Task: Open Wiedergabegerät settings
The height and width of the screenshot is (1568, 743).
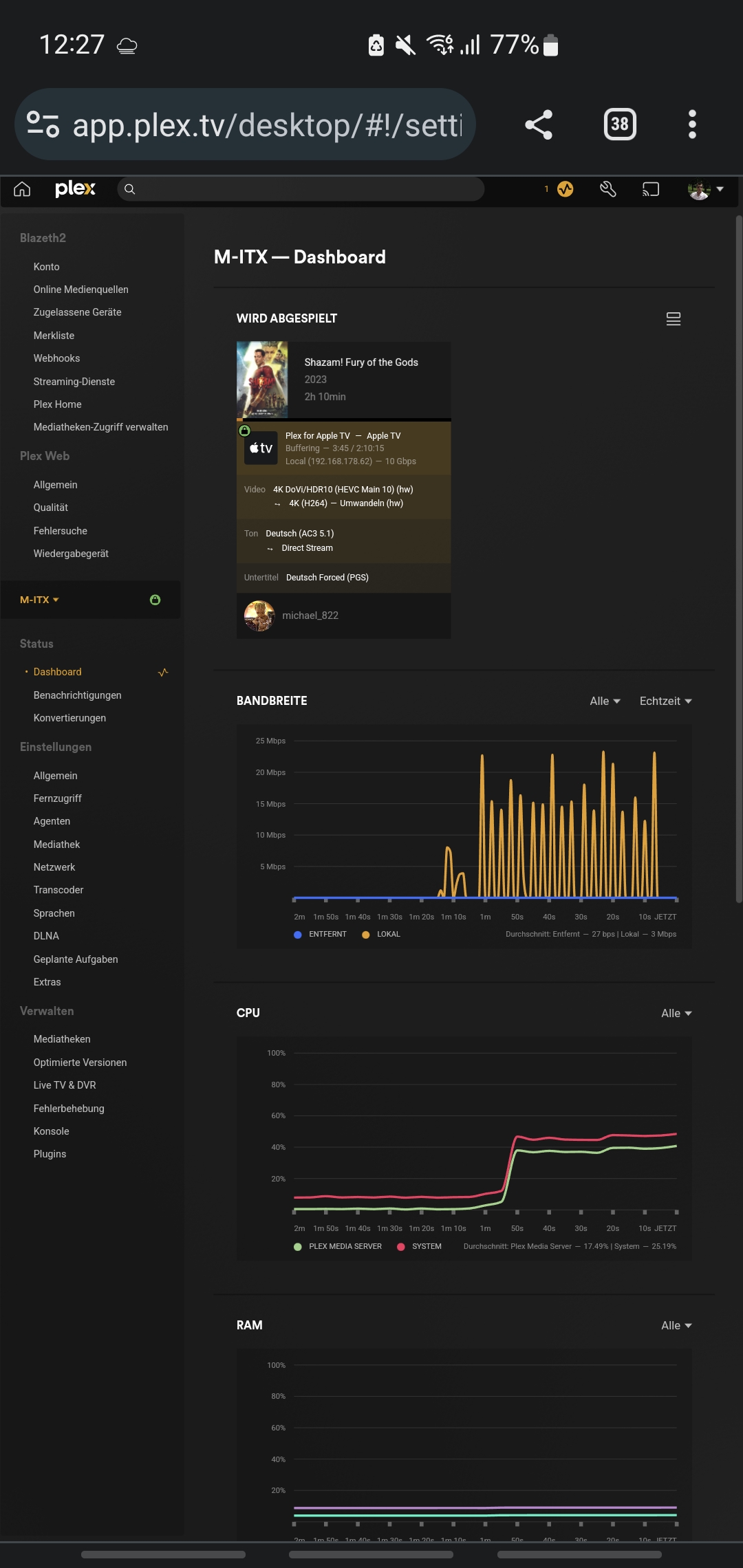Action: pos(72,554)
